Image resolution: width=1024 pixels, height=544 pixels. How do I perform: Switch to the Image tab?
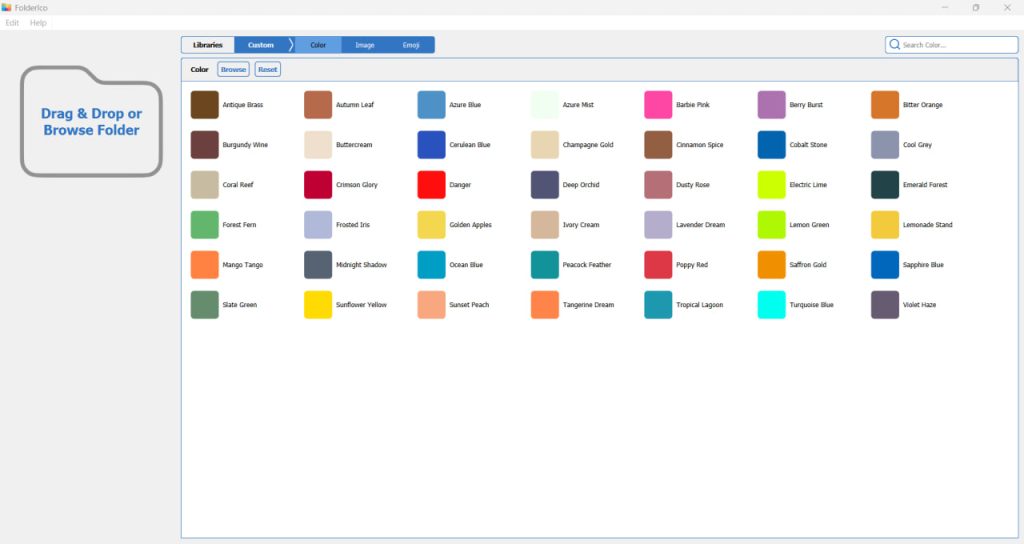click(x=365, y=45)
